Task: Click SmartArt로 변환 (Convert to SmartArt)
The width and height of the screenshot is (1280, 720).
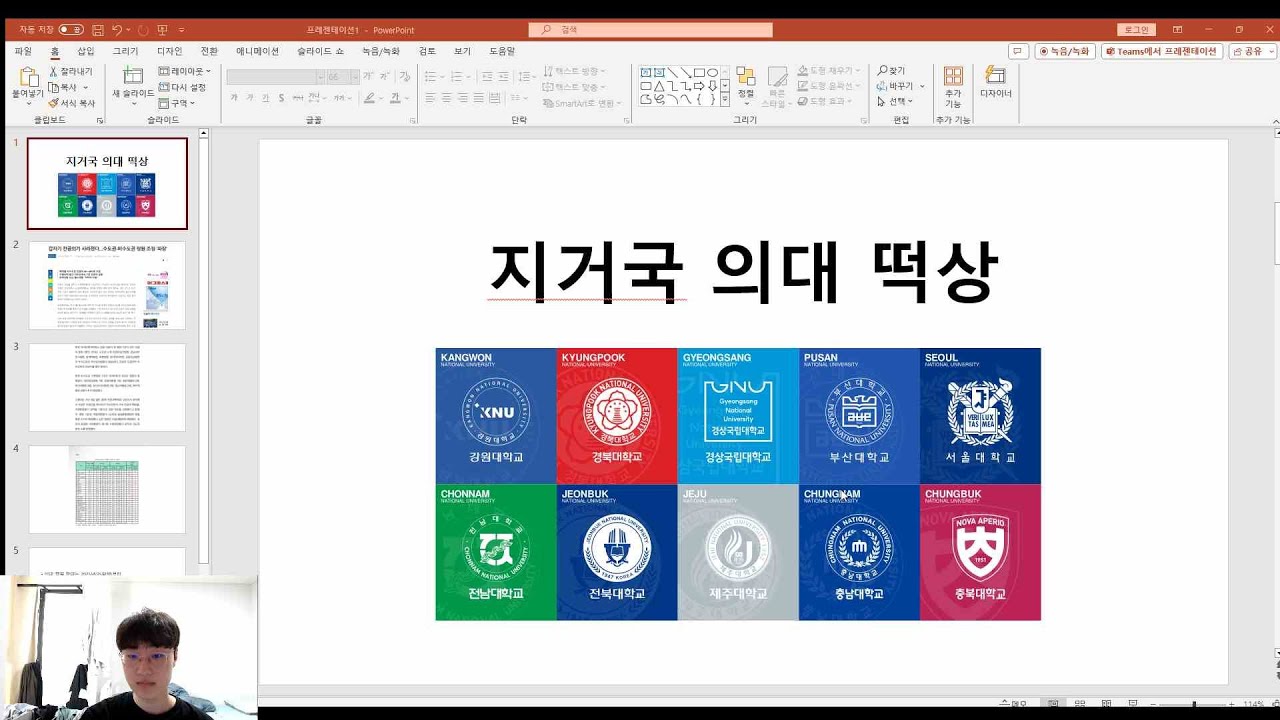Action: [x=582, y=103]
